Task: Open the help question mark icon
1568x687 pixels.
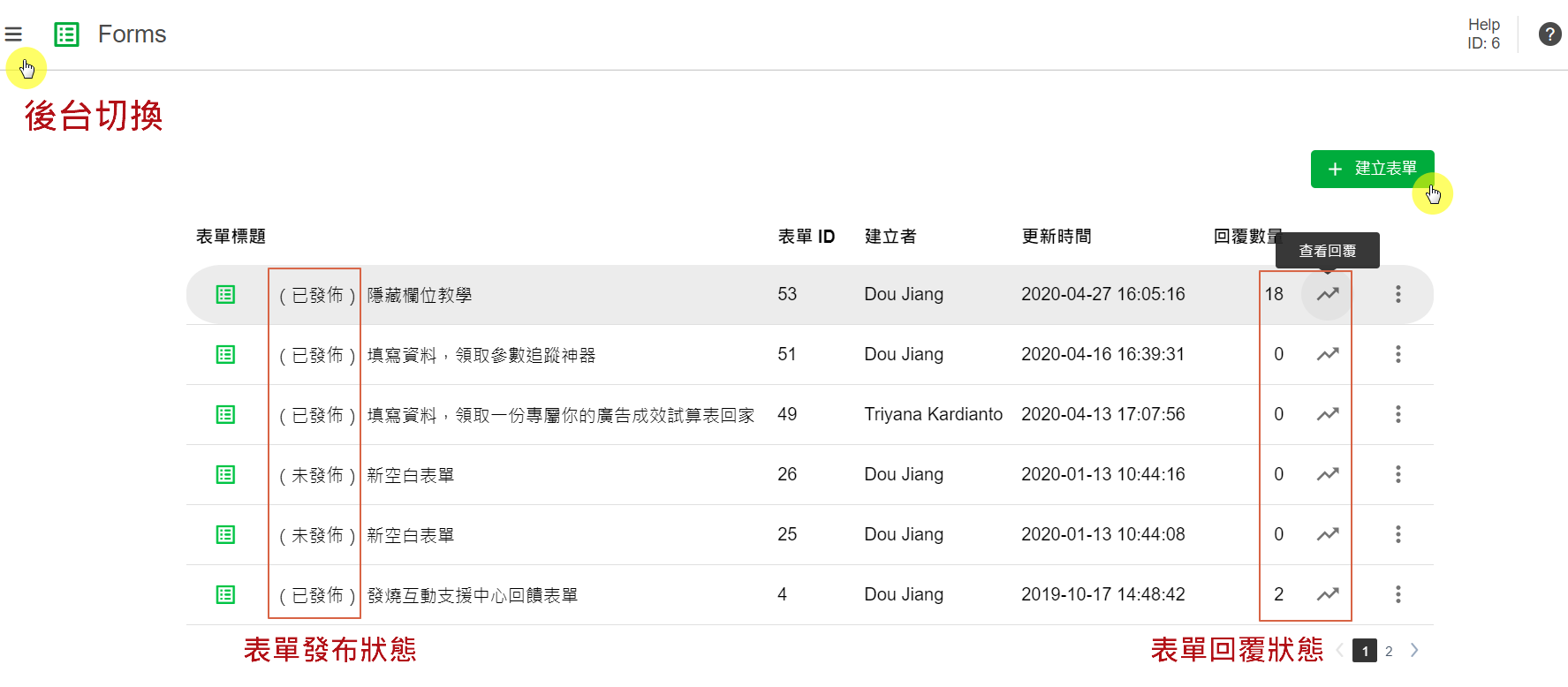Action: point(1549,34)
